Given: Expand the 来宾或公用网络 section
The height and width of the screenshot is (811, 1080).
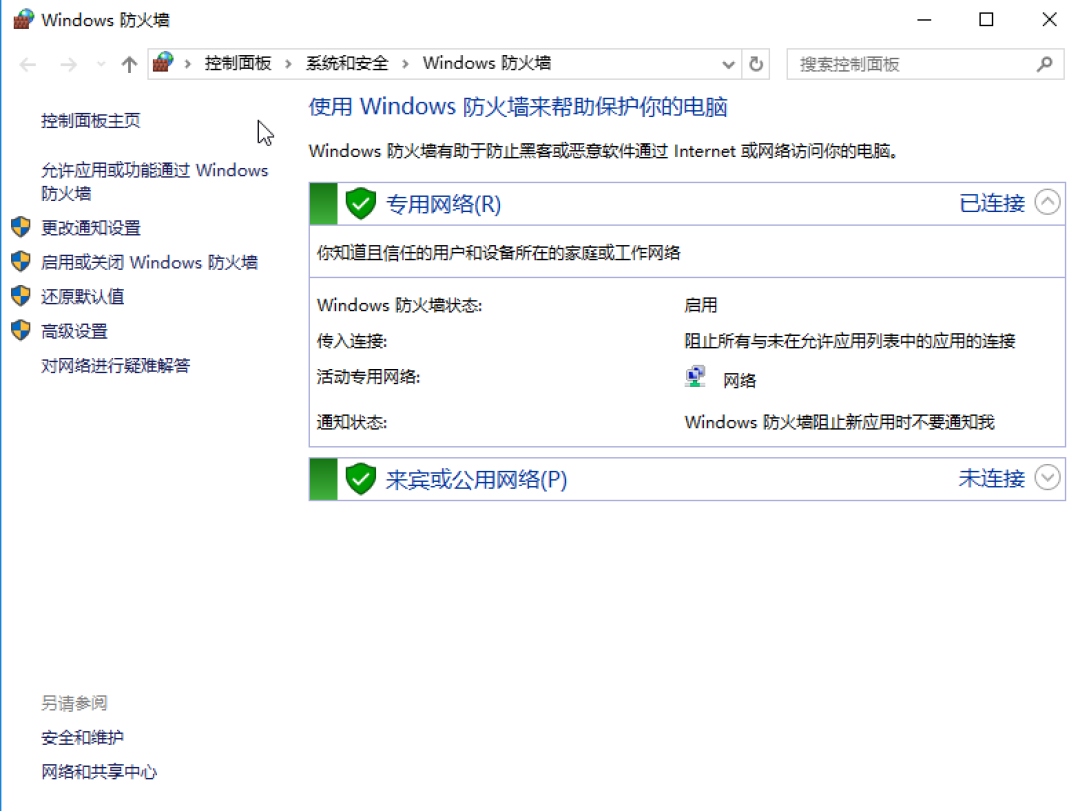Looking at the screenshot, I should coord(1047,478).
